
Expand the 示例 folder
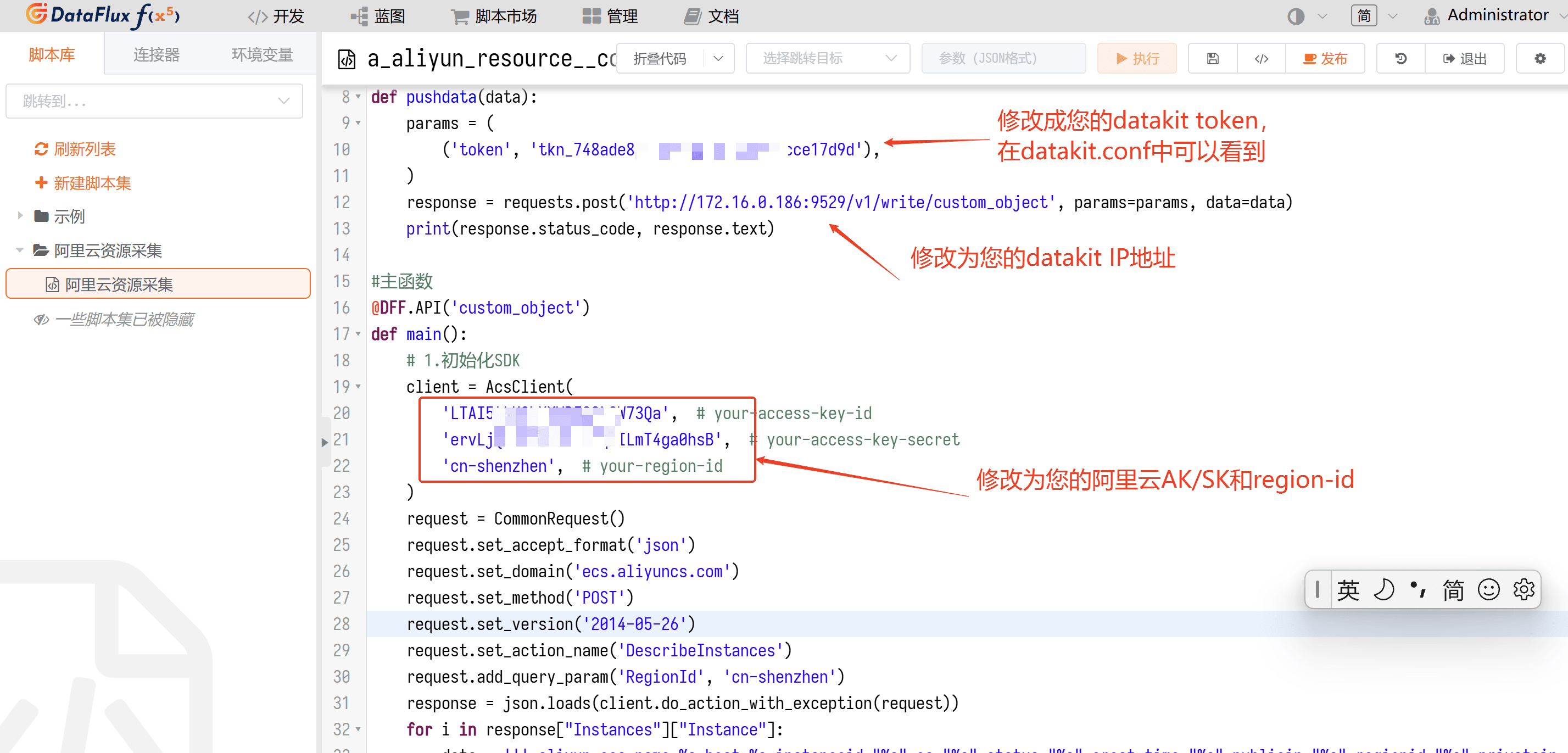click(20, 216)
